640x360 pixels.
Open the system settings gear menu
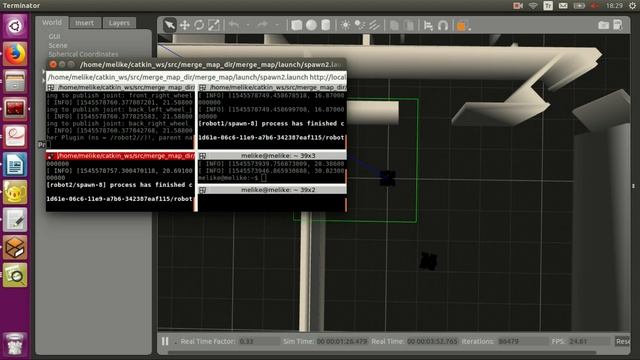633,6
